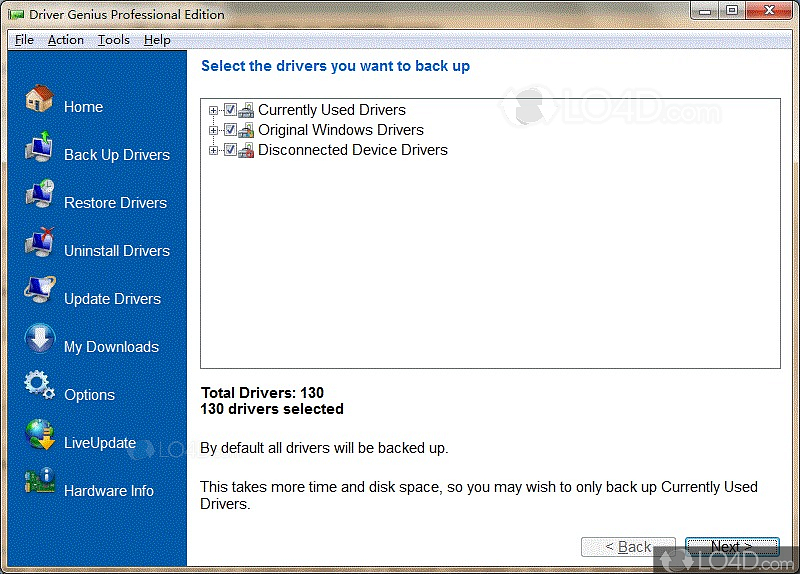This screenshot has width=800, height=574.
Task: Open the Help menu
Action: point(157,40)
